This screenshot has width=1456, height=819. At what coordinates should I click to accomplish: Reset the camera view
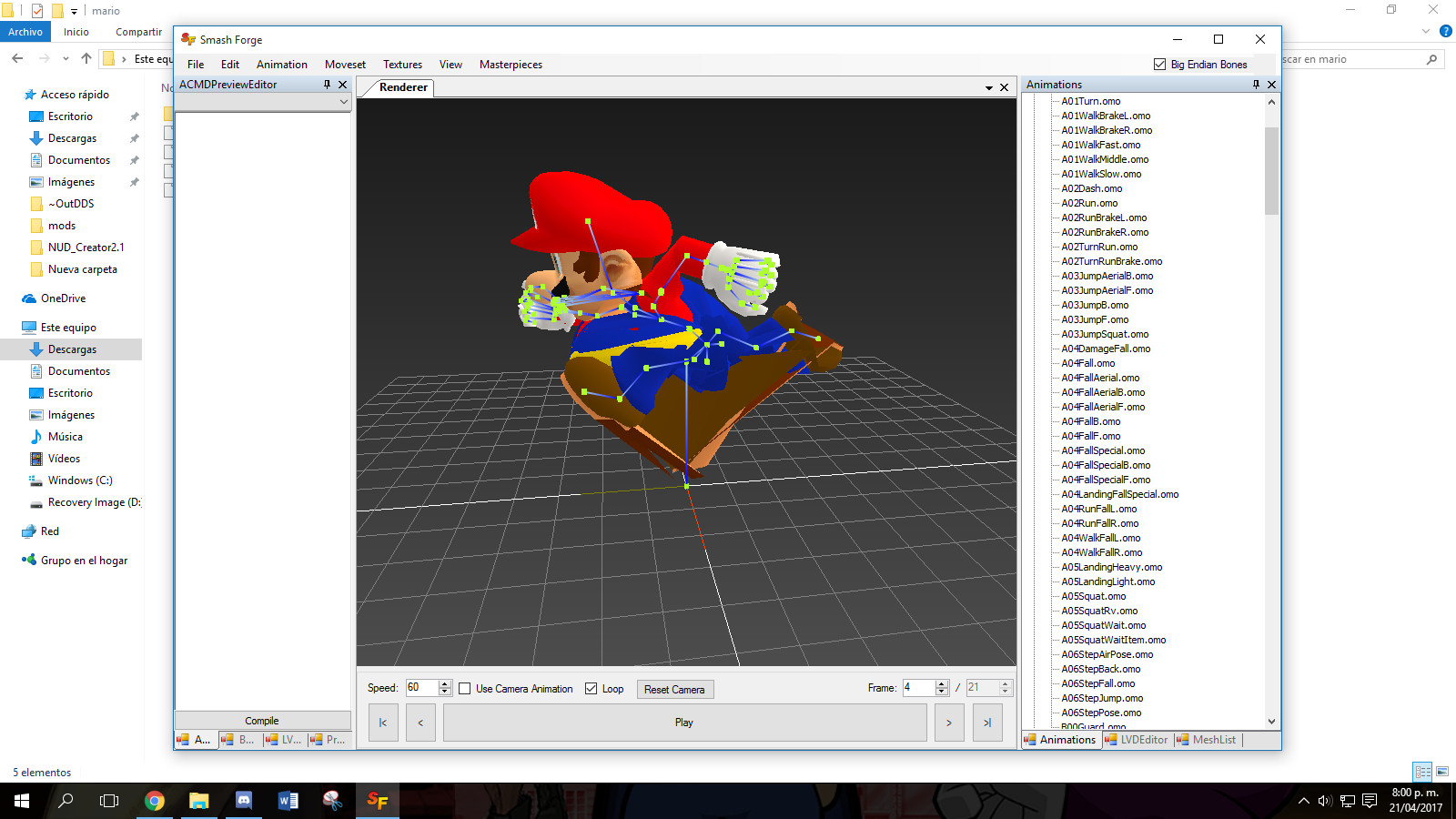pos(674,689)
